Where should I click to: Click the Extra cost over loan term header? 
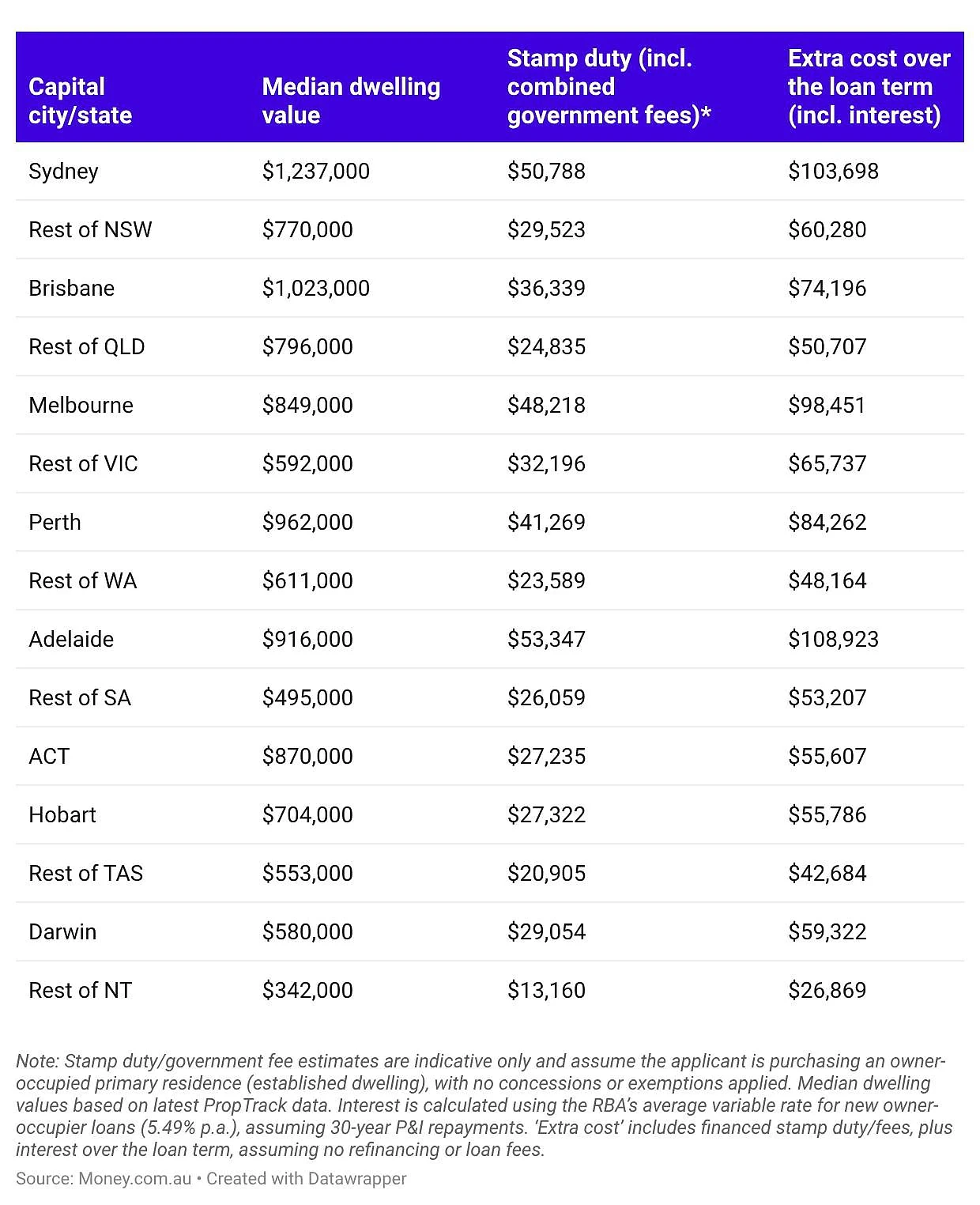(x=869, y=87)
